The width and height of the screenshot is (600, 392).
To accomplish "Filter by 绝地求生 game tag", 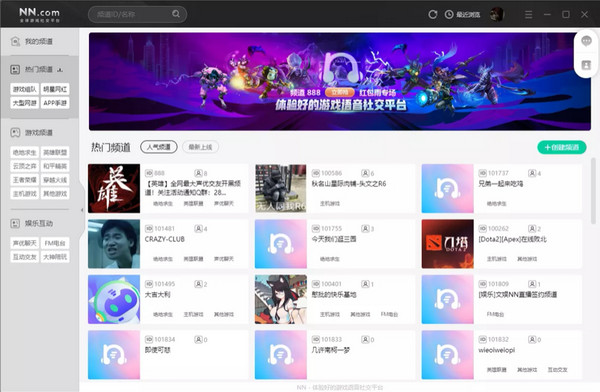I will coord(24,152).
